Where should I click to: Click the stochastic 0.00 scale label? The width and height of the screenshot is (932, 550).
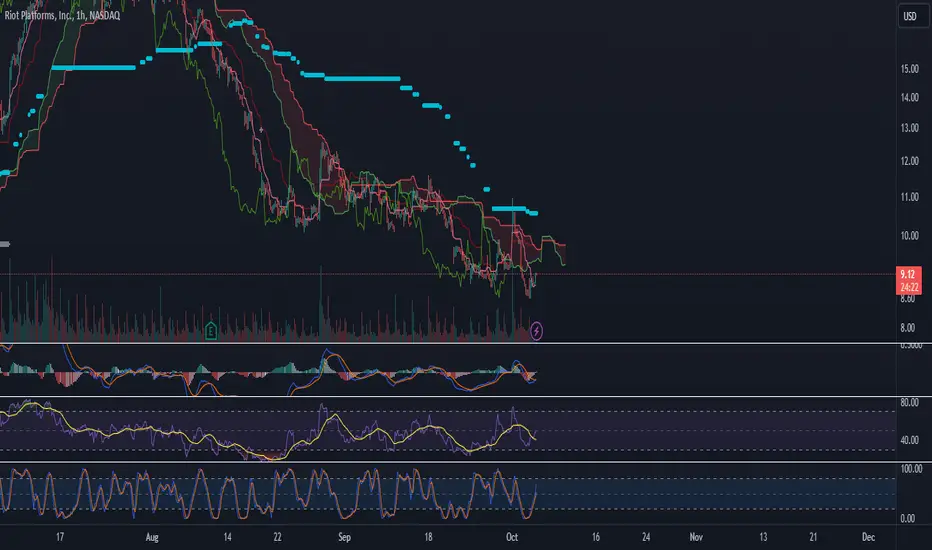(x=908, y=518)
